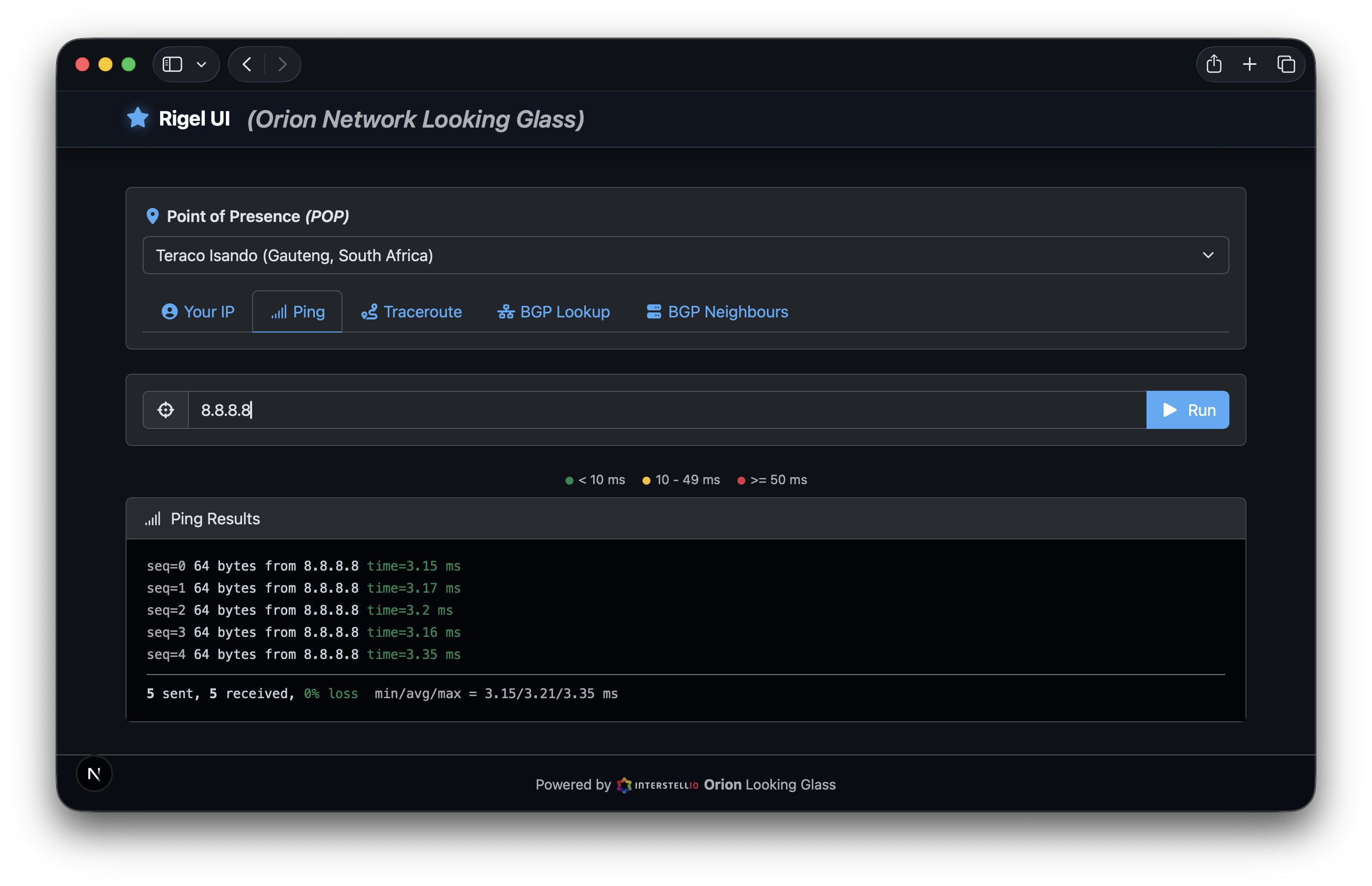This screenshot has height=886, width=1372.
Task: Click the location pin icon beside Point of Presence
Action: click(x=153, y=216)
